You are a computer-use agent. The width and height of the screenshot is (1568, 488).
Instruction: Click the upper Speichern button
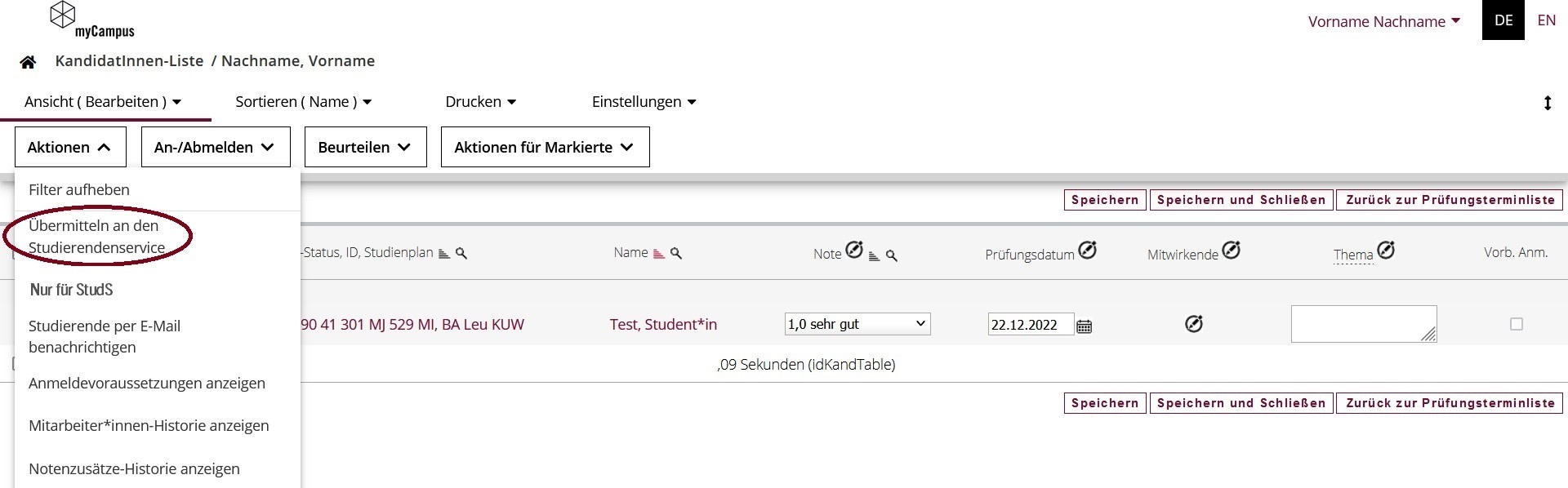1105,200
